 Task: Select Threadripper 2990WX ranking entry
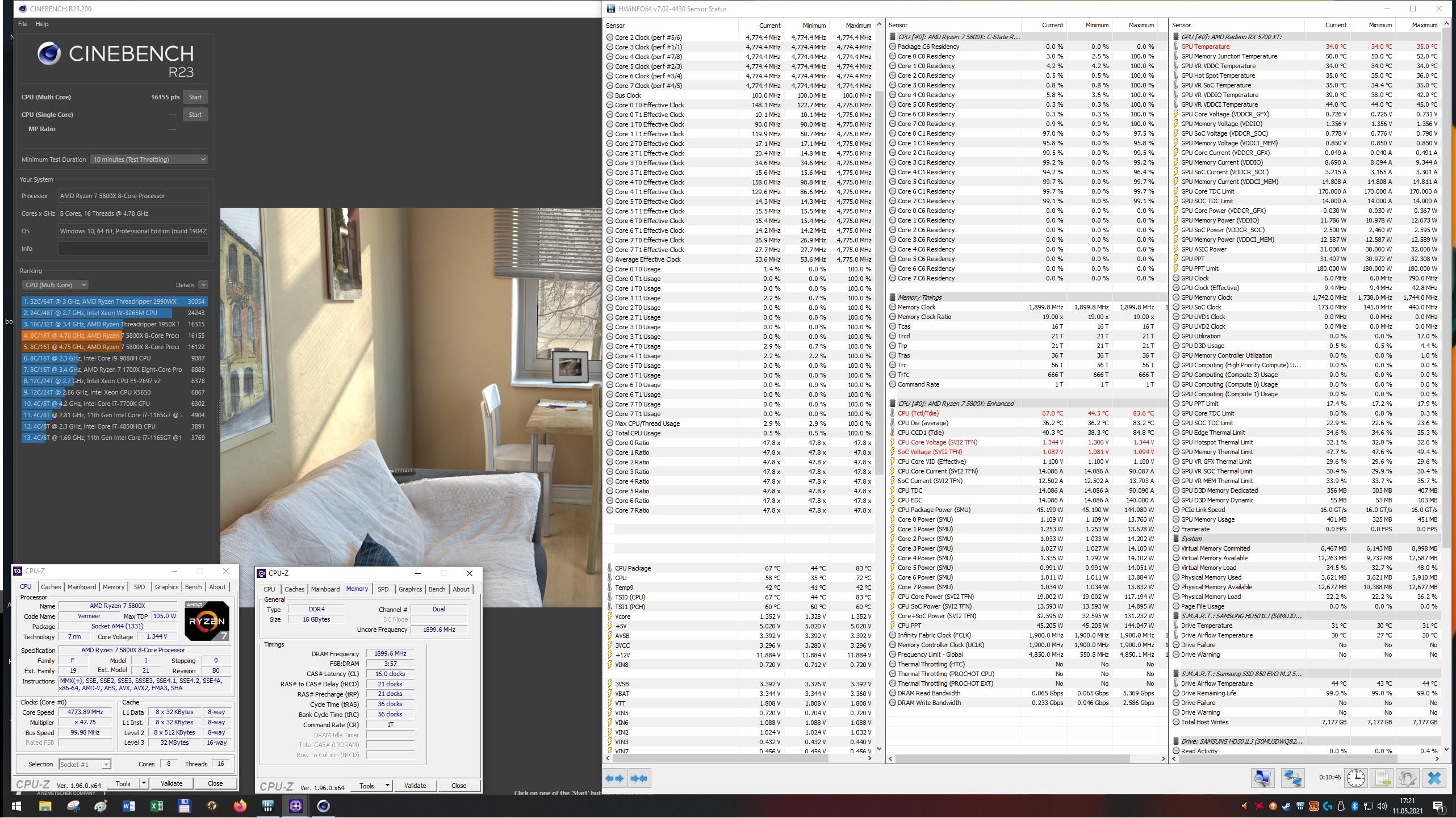click(x=114, y=301)
